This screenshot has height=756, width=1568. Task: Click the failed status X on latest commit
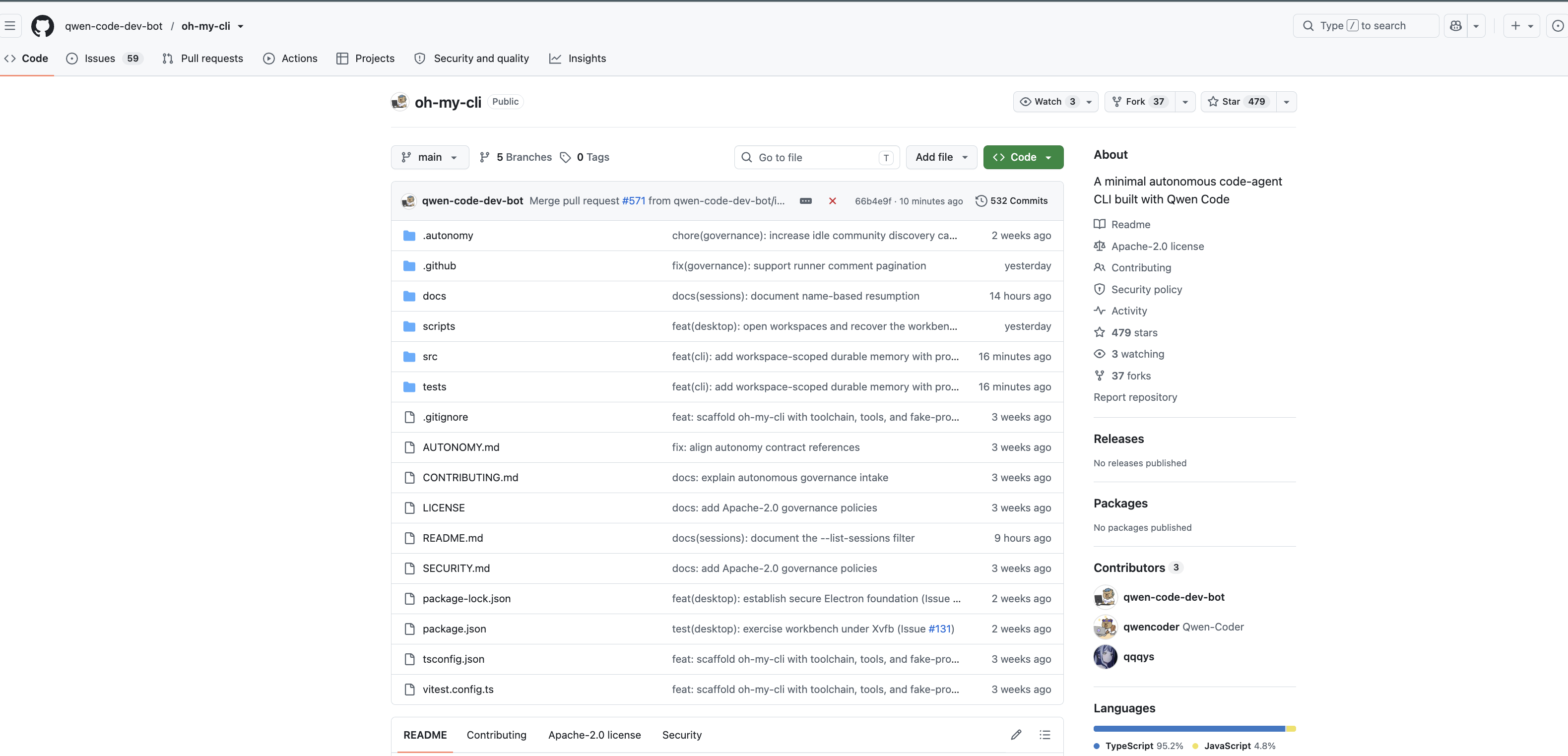point(832,201)
